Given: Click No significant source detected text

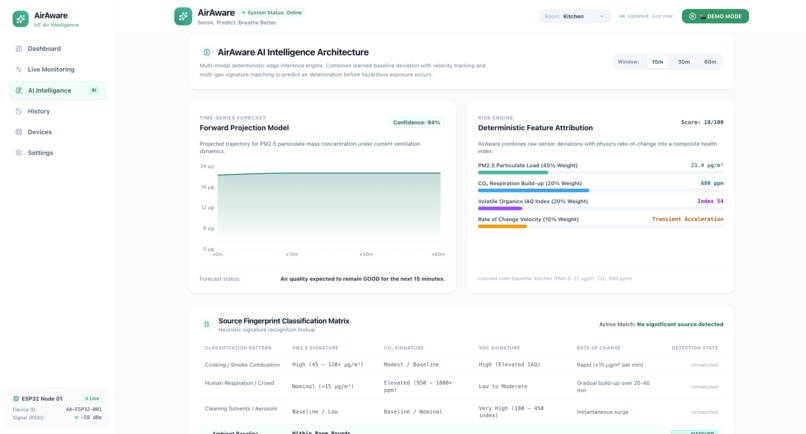Looking at the screenshot, I should (680, 324).
